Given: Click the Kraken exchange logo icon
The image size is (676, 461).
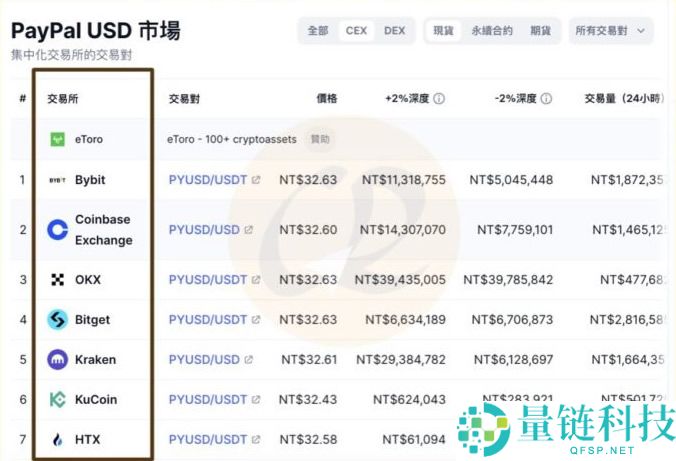Looking at the screenshot, I should [57, 360].
